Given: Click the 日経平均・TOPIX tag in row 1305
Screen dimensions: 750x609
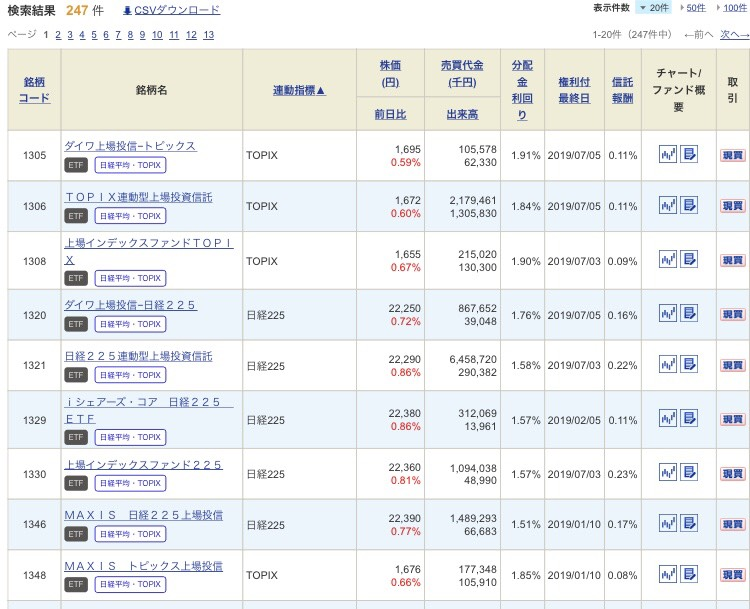Looking at the screenshot, I should point(131,165).
